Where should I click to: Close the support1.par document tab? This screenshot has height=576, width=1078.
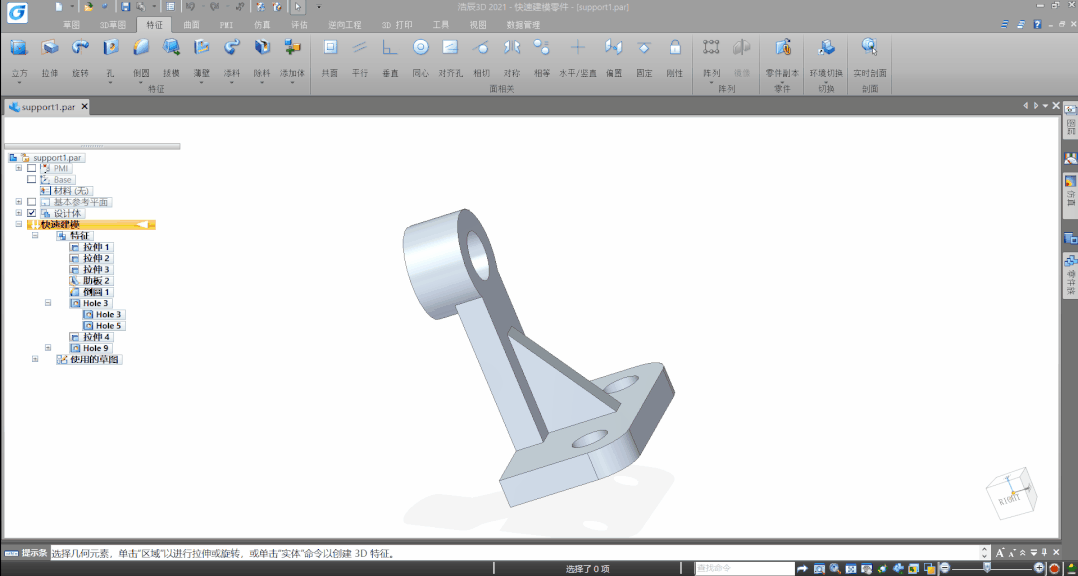[x=85, y=107]
